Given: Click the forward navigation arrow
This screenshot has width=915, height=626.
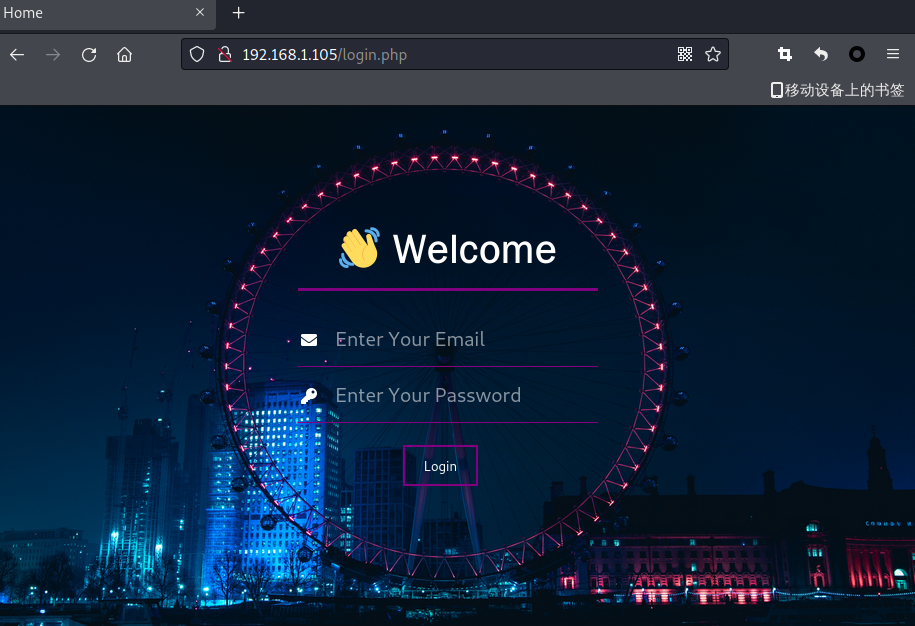Looking at the screenshot, I should [53, 55].
